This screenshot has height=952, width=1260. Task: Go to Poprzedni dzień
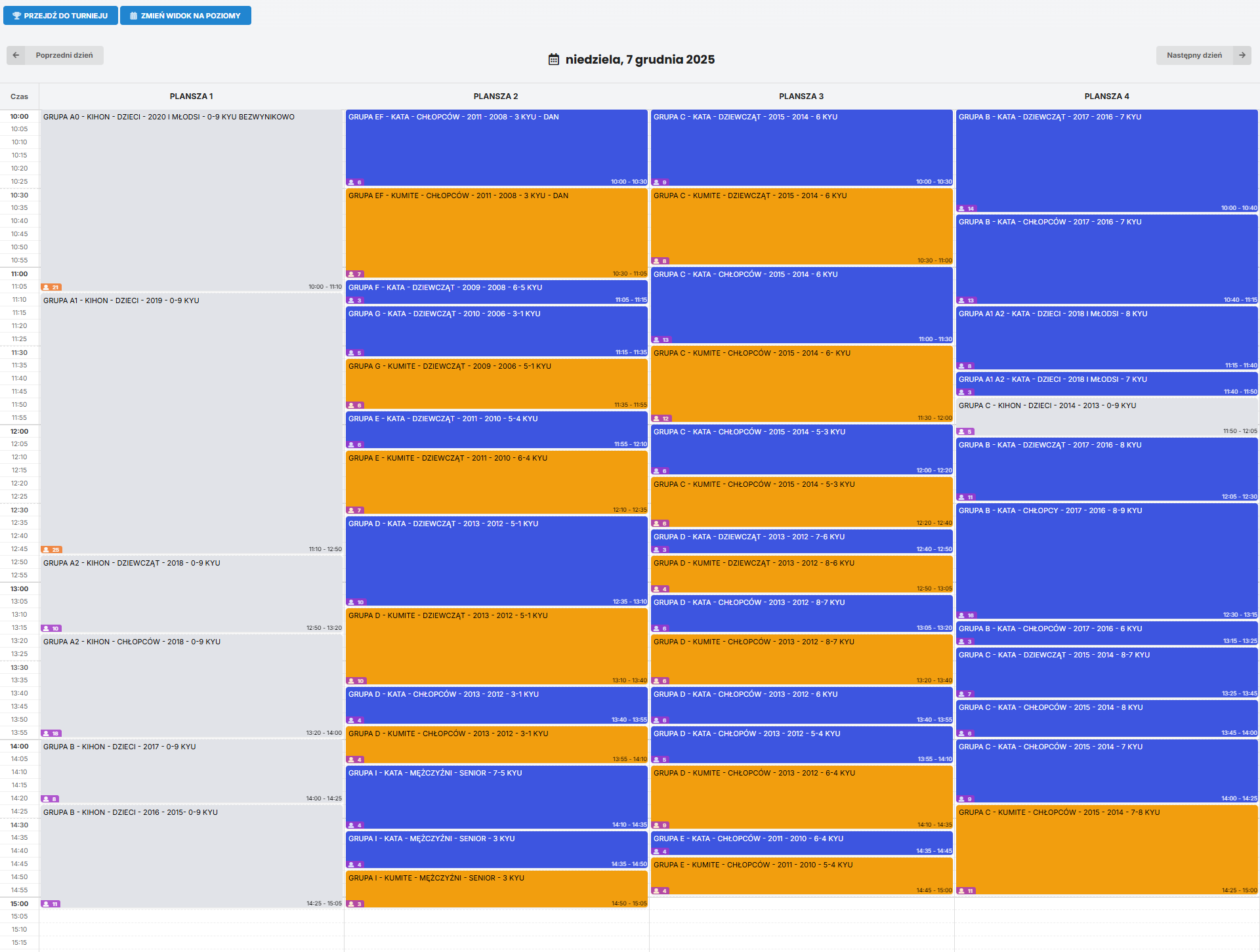click(55, 55)
